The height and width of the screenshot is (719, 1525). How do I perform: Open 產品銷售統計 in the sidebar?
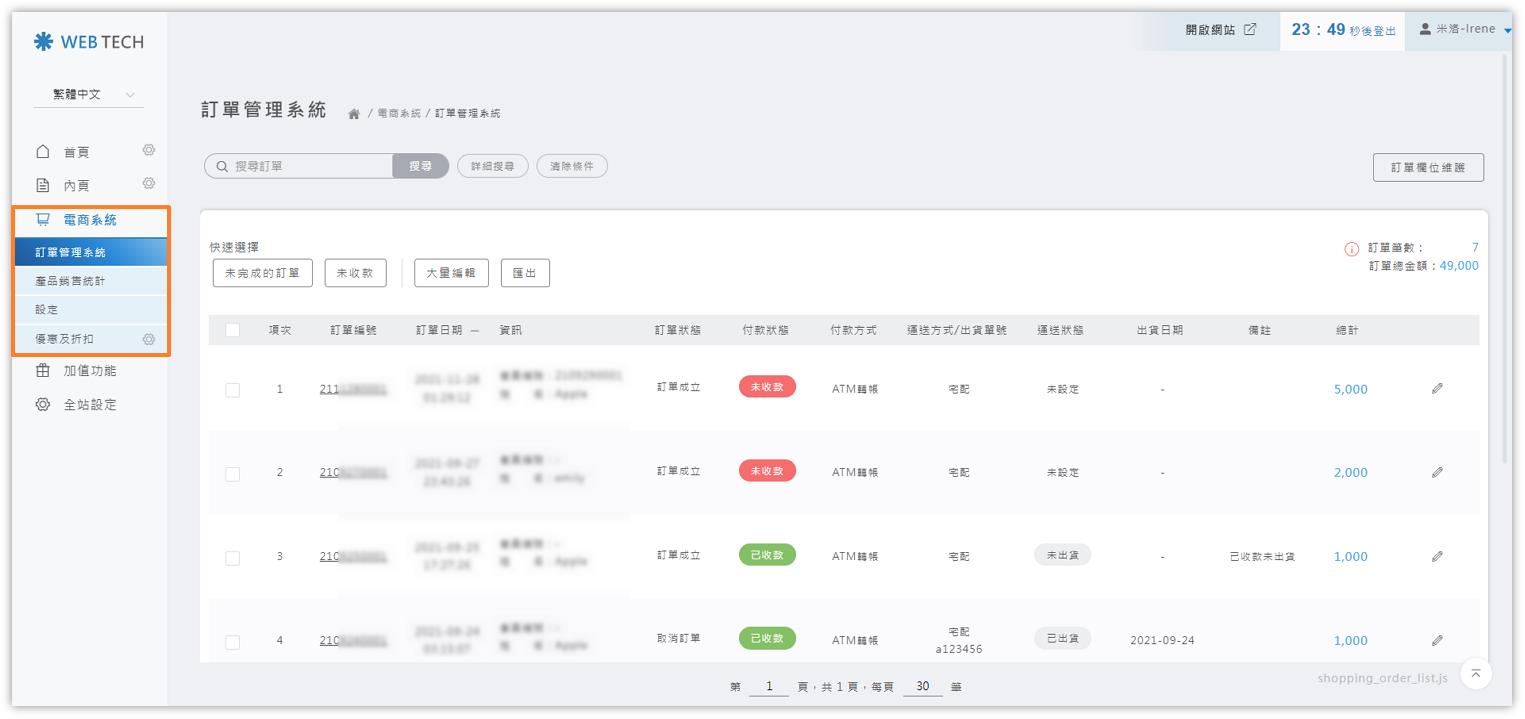(x=70, y=281)
